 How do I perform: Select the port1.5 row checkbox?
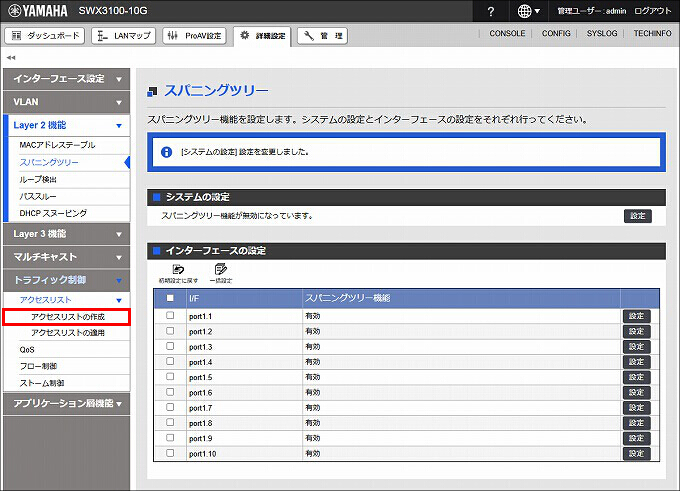[x=170, y=377]
